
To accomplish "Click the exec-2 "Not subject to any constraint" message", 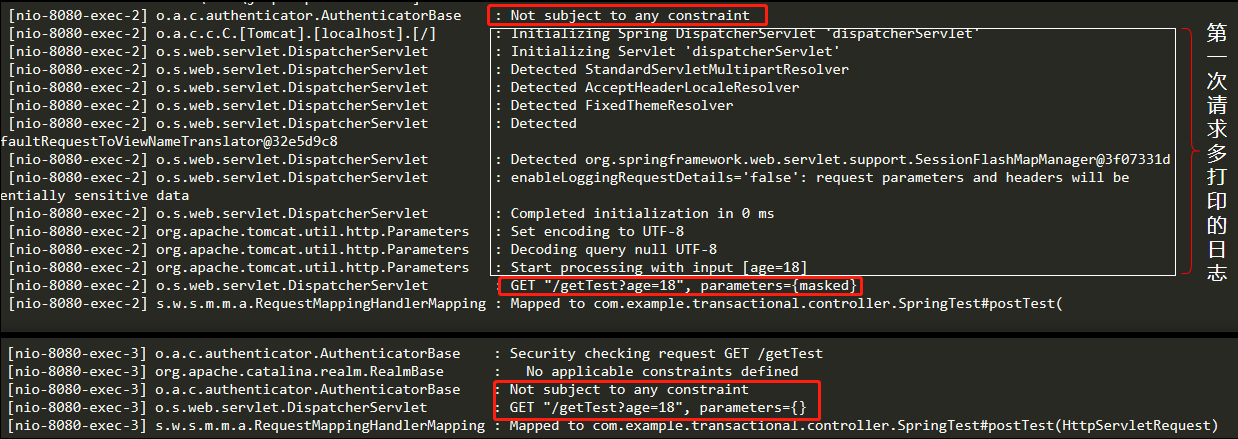I will pos(629,16).
